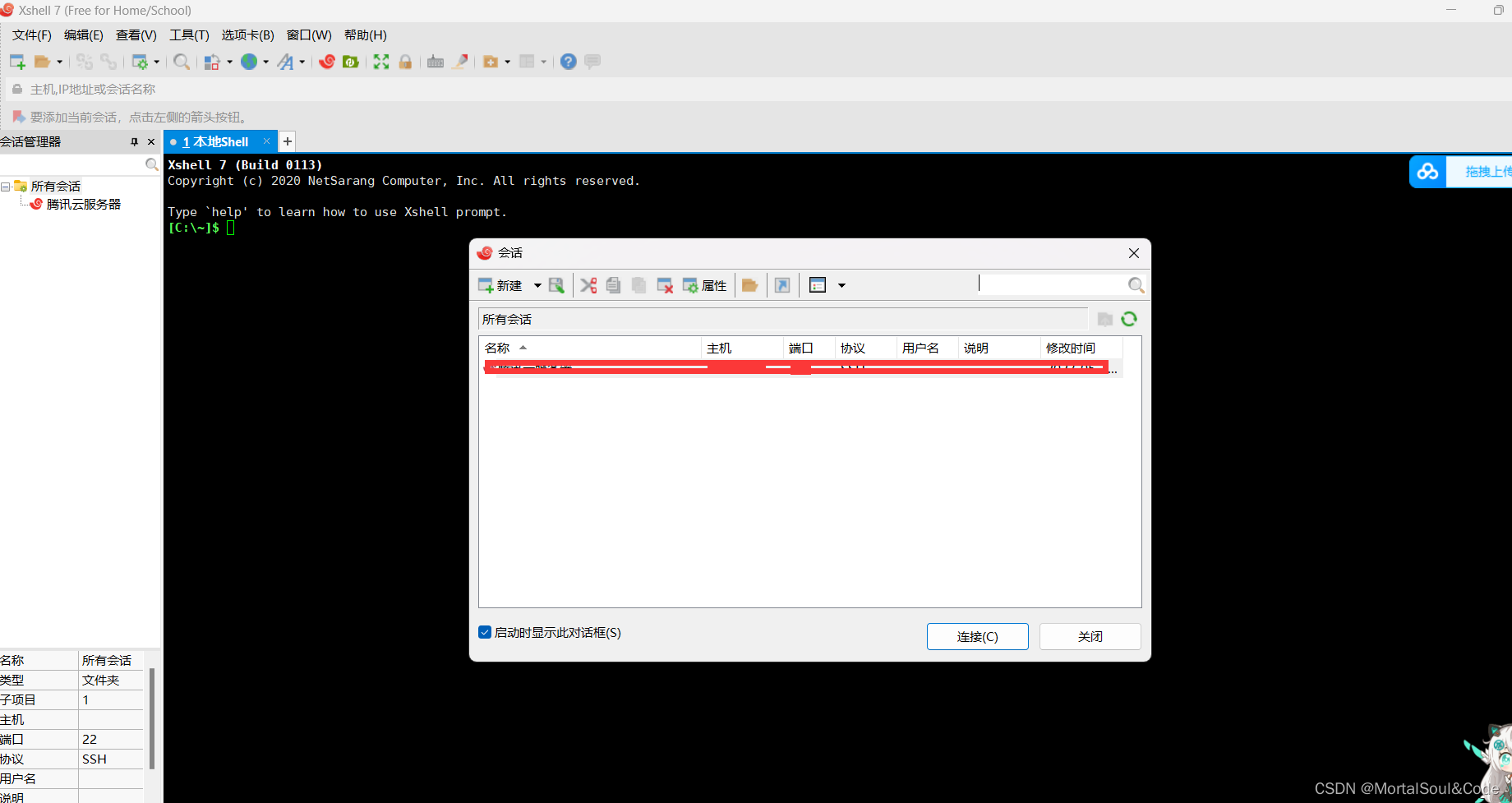The width and height of the screenshot is (1512, 803).
Task: Sort sessions by 端口 column header
Action: (x=809, y=348)
